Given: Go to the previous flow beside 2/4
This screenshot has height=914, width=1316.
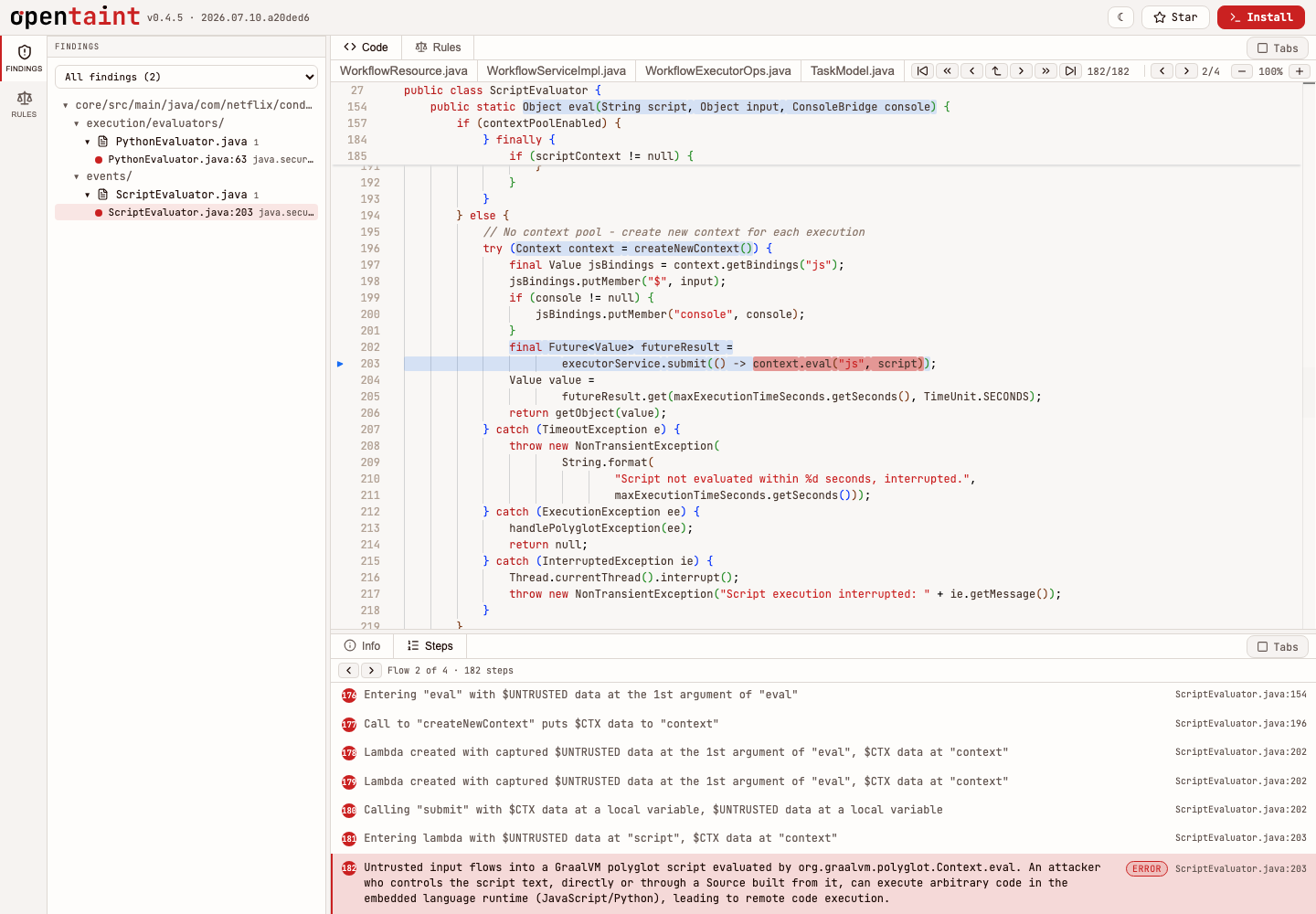Looking at the screenshot, I should pyautogui.click(x=1162, y=70).
